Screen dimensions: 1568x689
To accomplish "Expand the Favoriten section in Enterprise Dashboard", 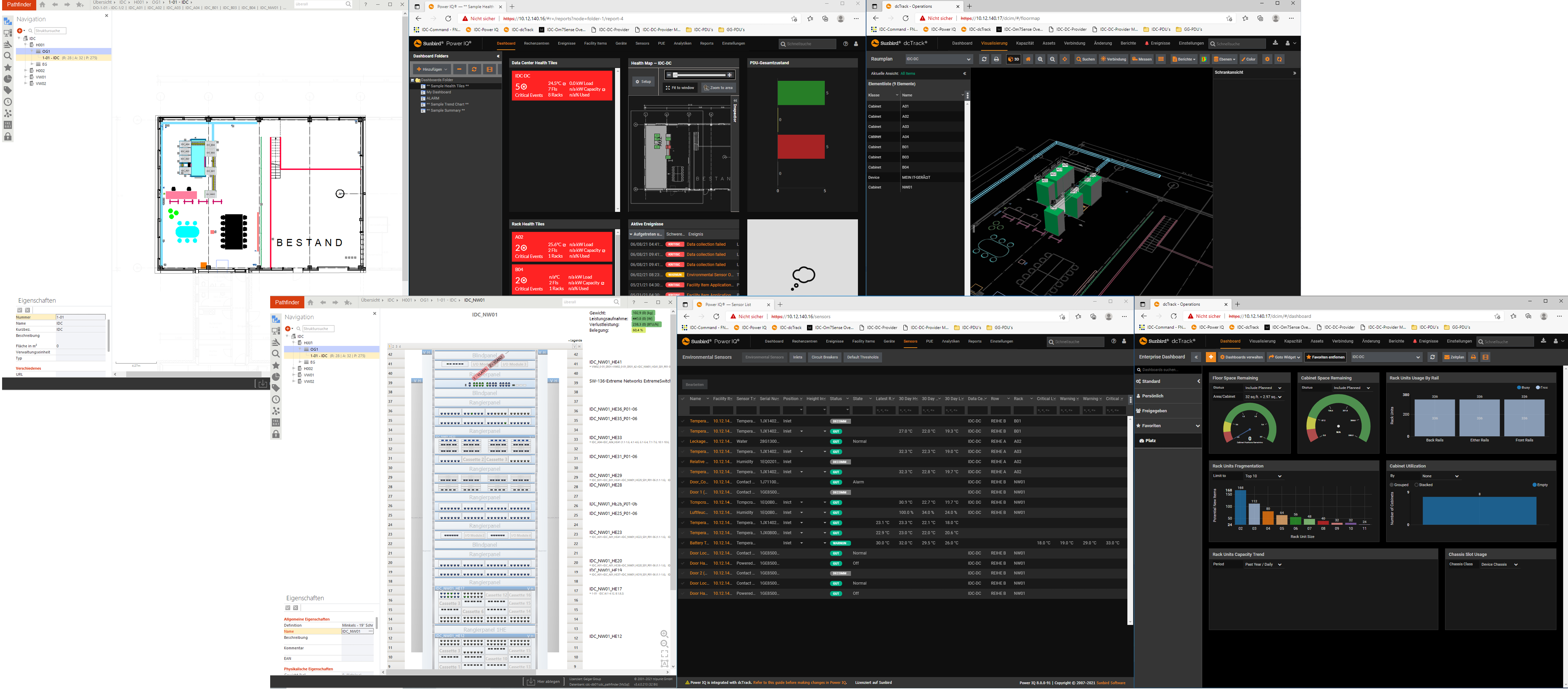I will tap(1168, 426).
